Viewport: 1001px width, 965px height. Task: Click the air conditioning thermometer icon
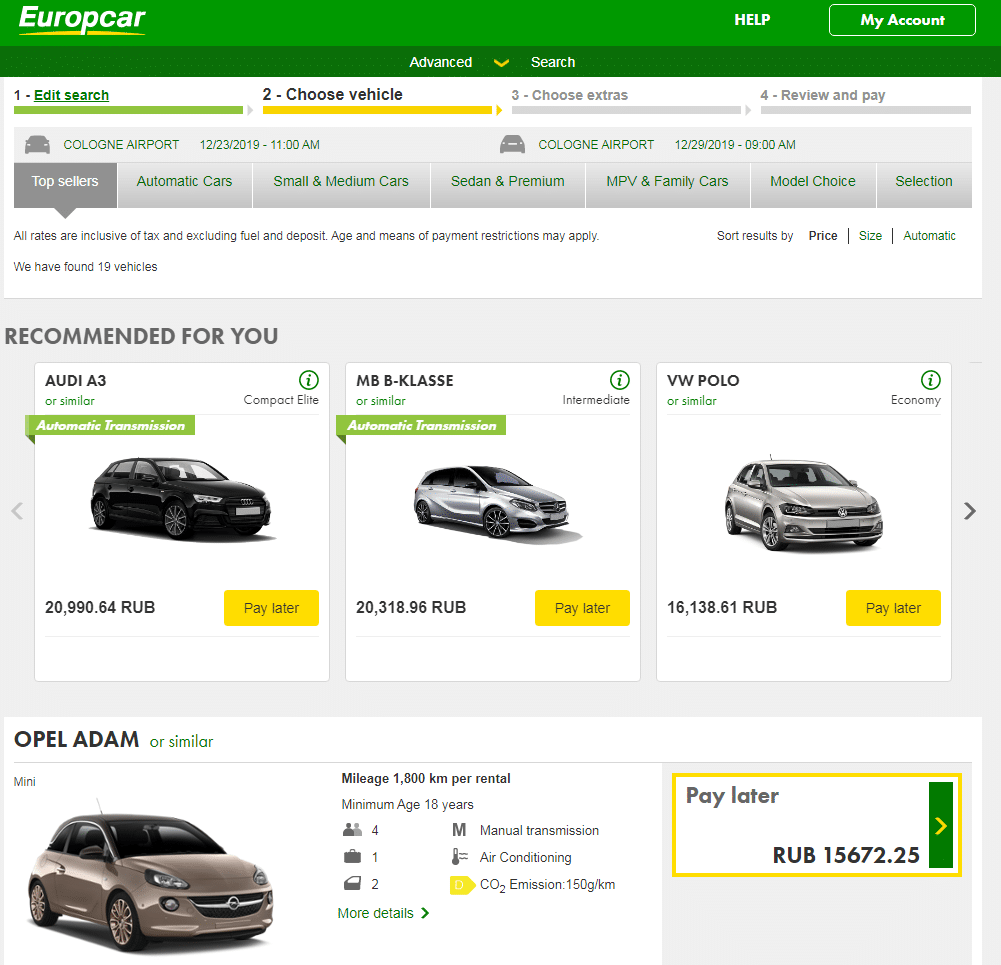click(460, 857)
